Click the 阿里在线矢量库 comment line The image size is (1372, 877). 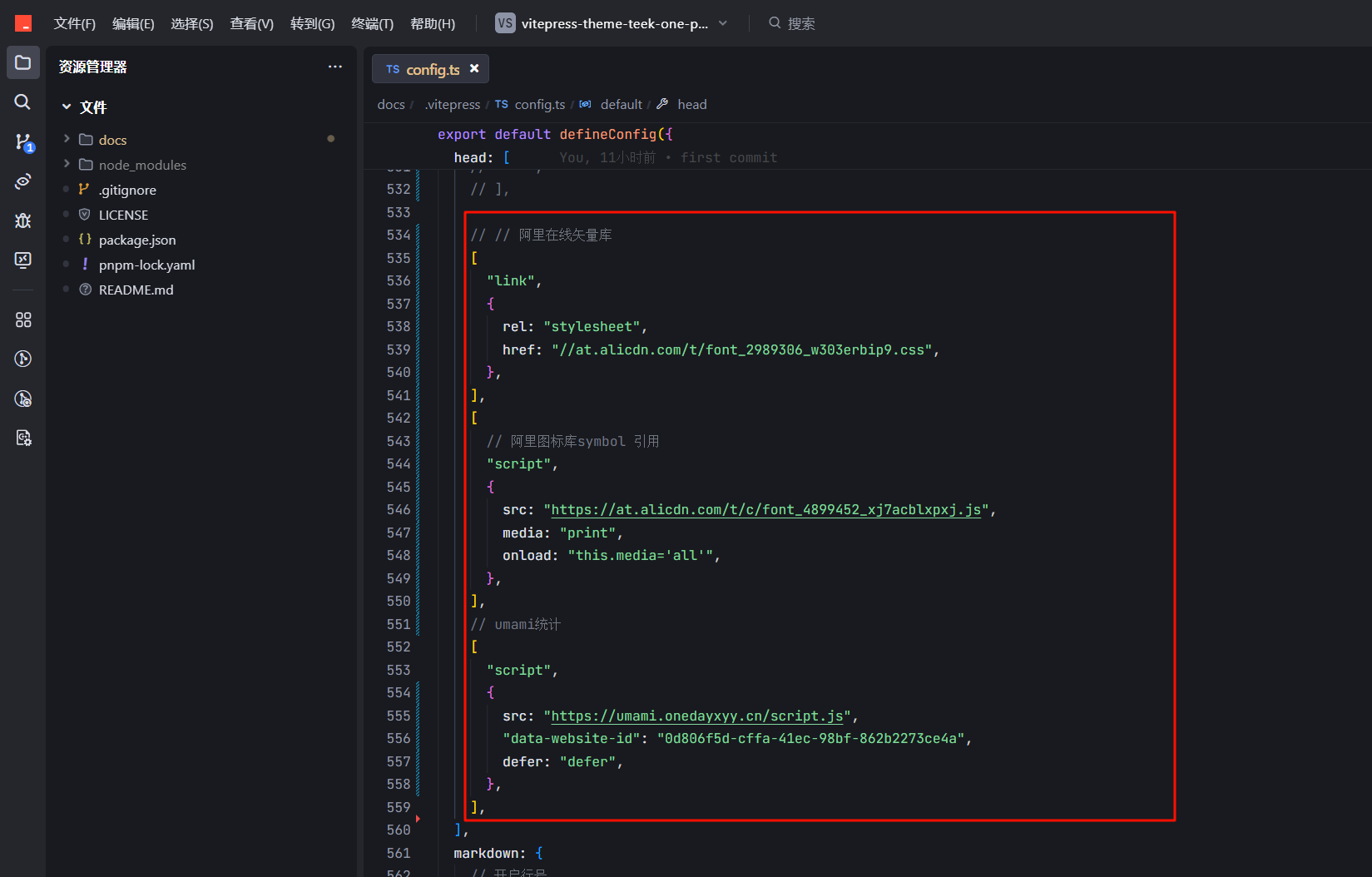tap(542, 235)
